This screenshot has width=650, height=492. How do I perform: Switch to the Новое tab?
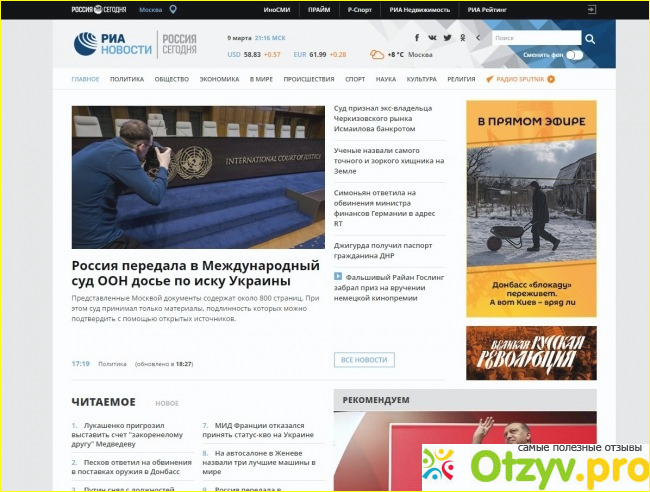click(167, 403)
